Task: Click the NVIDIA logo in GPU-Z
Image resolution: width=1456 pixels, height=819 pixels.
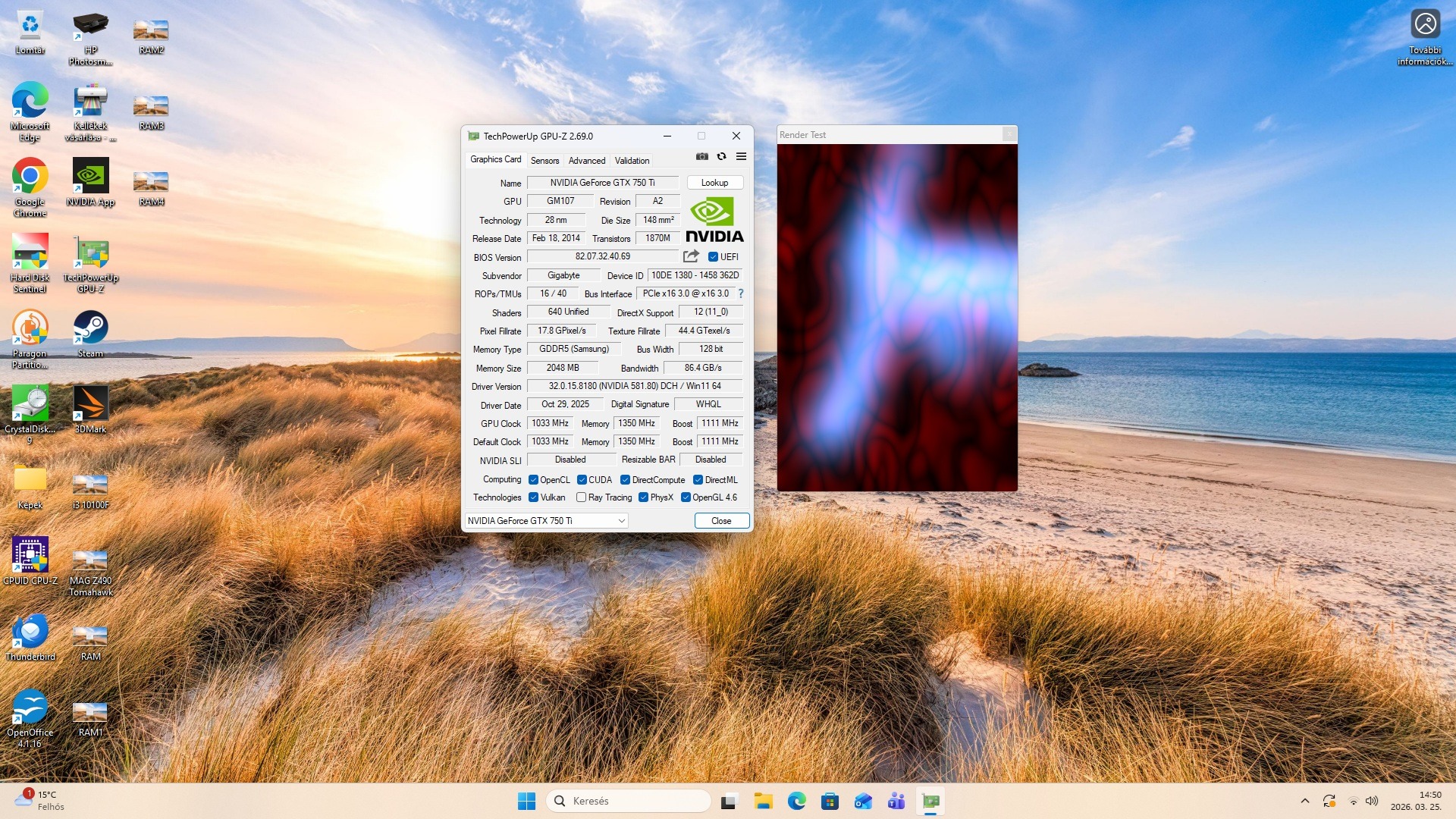Action: tap(714, 220)
